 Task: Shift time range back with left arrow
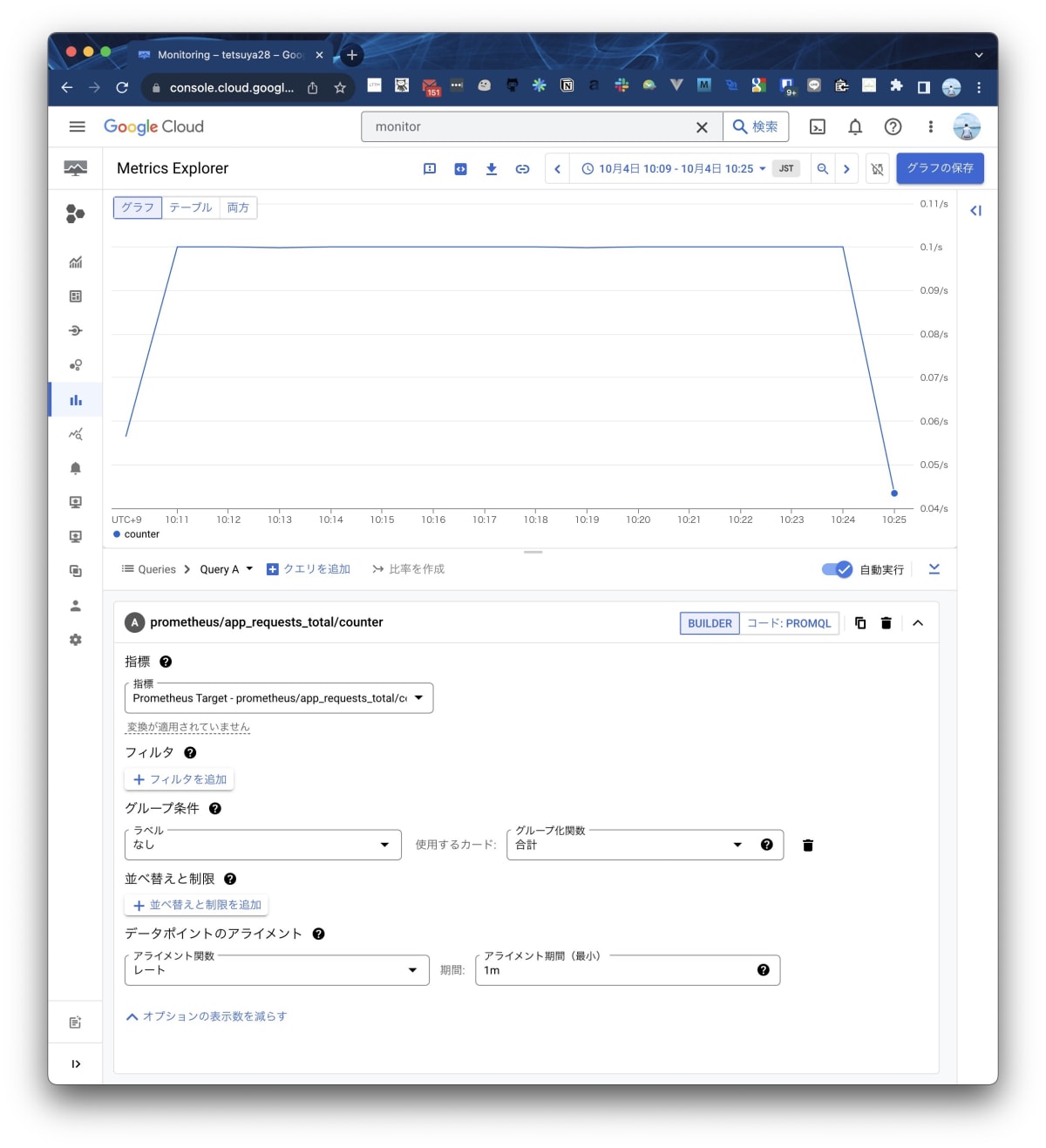point(557,169)
